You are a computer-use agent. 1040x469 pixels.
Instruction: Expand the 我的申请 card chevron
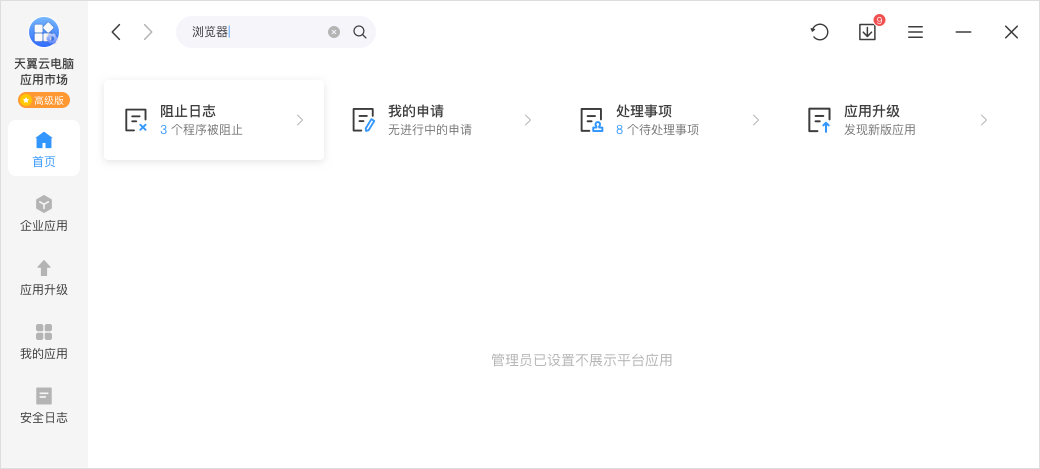(x=528, y=120)
